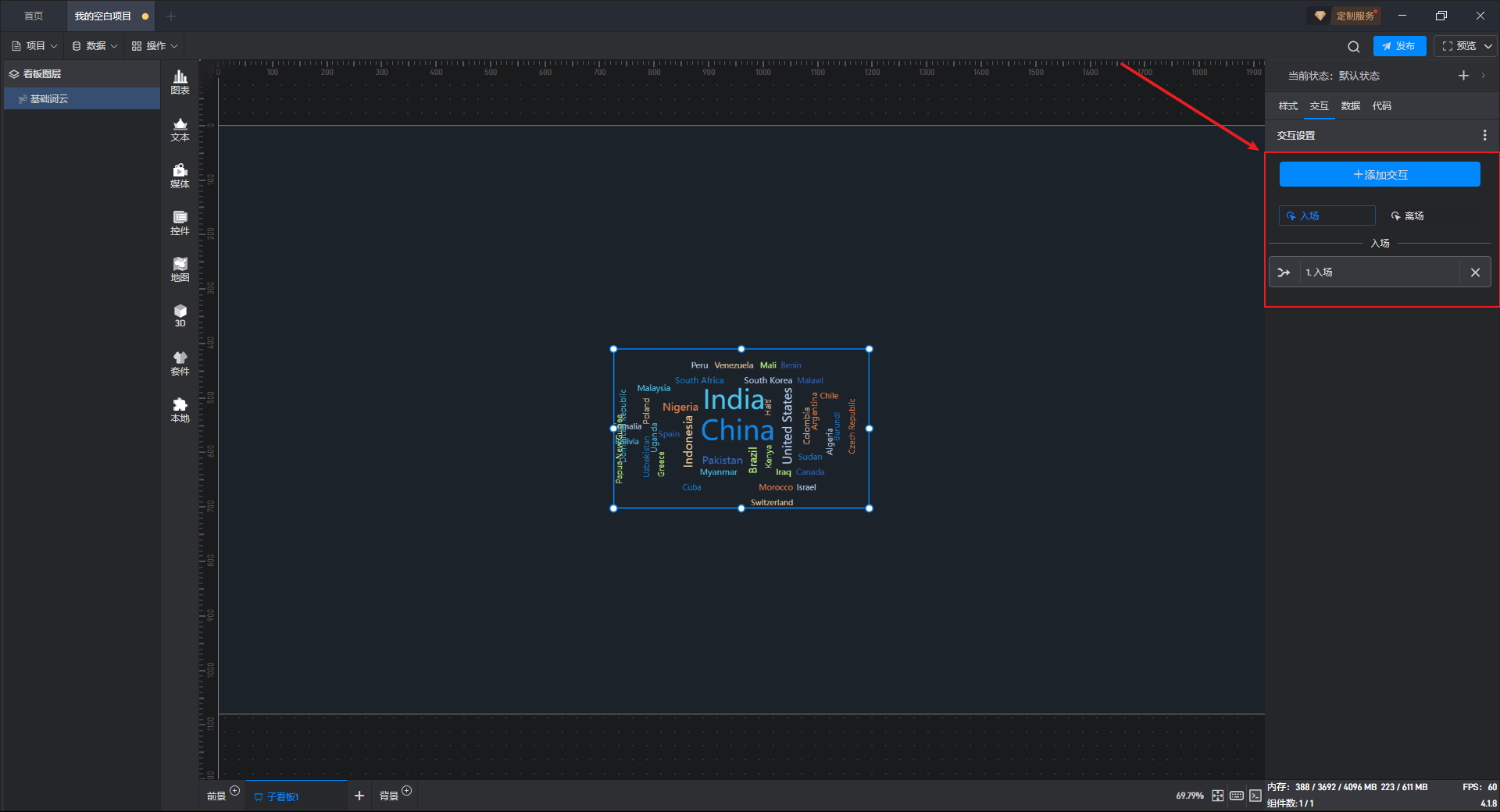Expand the 项目 dropdown menu

pyautogui.click(x=35, y=46)
